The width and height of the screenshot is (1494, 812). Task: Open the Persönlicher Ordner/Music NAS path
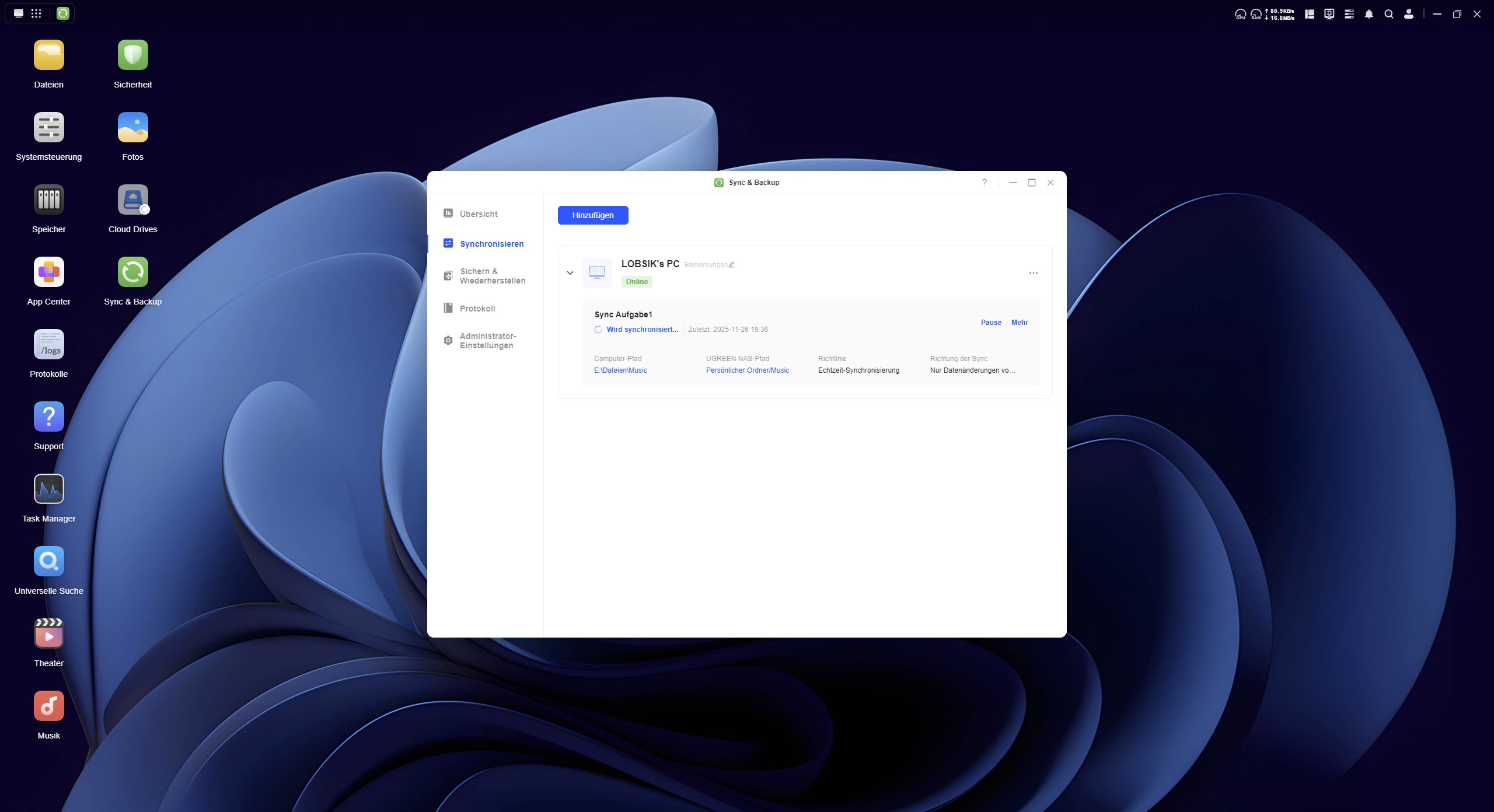[x=747, y=370]
